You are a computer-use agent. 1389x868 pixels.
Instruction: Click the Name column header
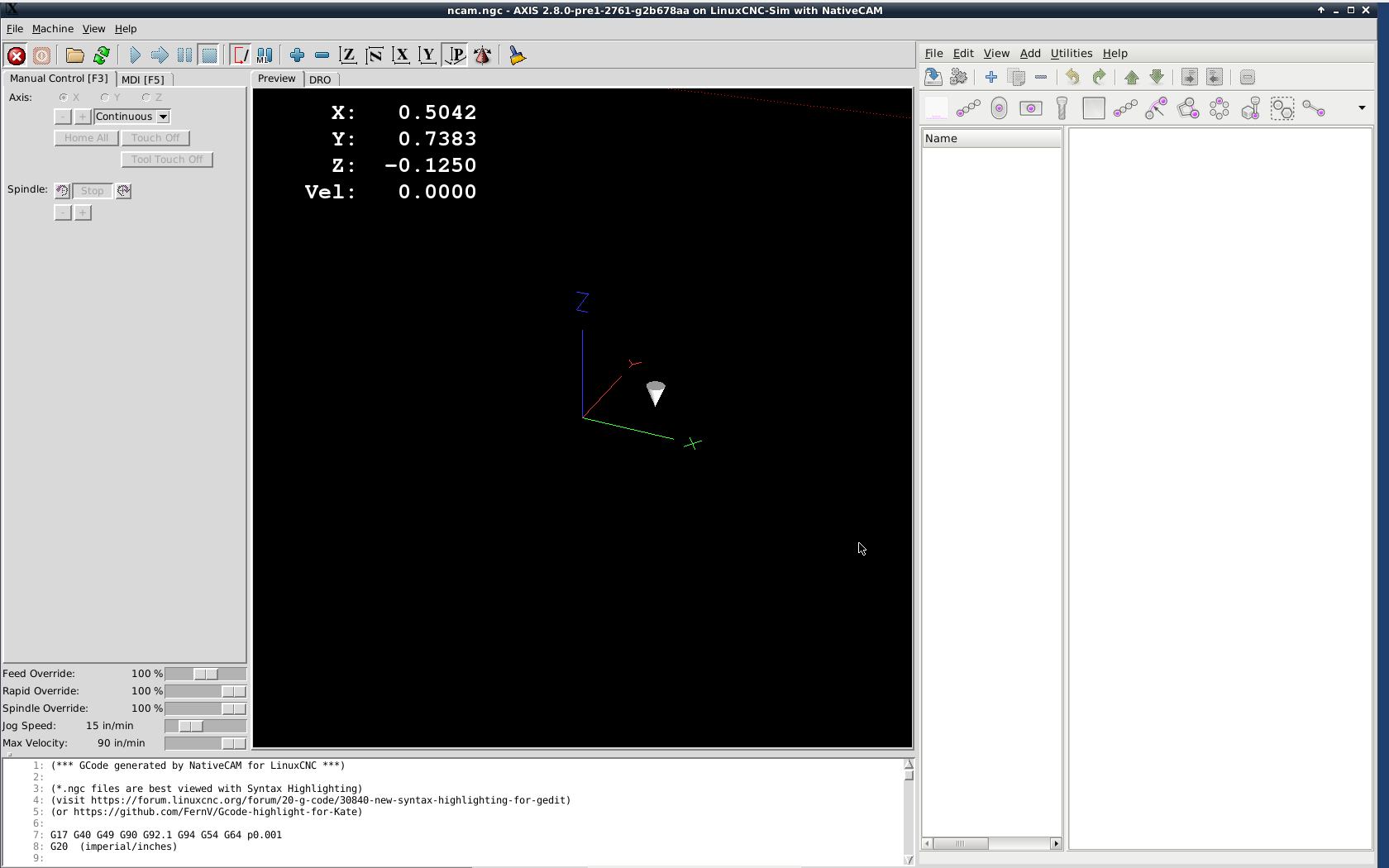991,138
